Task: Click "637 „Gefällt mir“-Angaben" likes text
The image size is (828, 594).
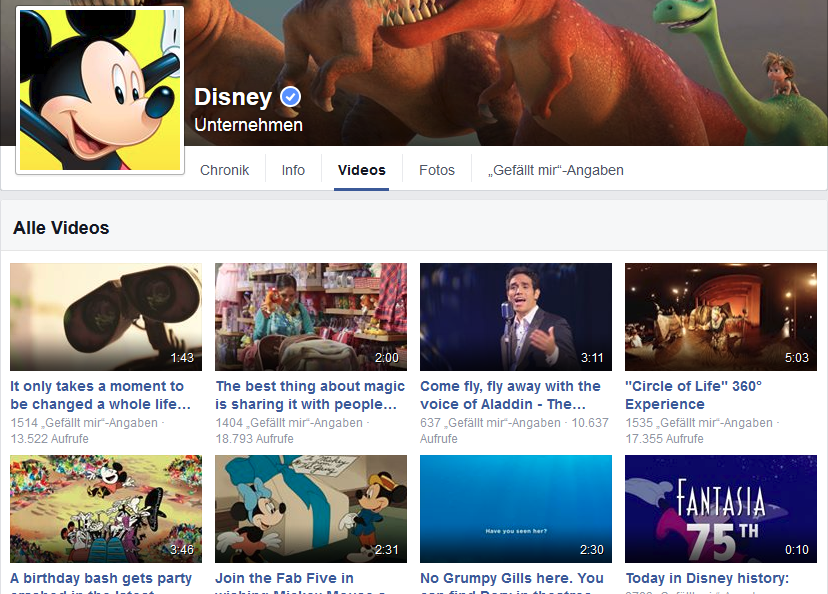Action: (x=490, y=423)
